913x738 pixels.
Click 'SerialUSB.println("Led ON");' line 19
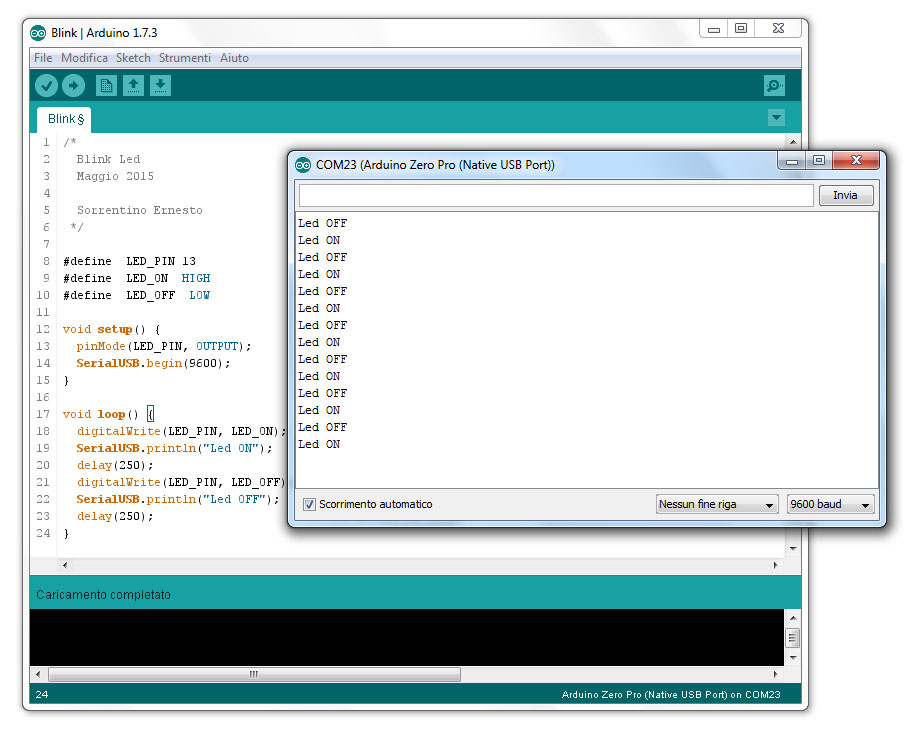tap(174, 449)
